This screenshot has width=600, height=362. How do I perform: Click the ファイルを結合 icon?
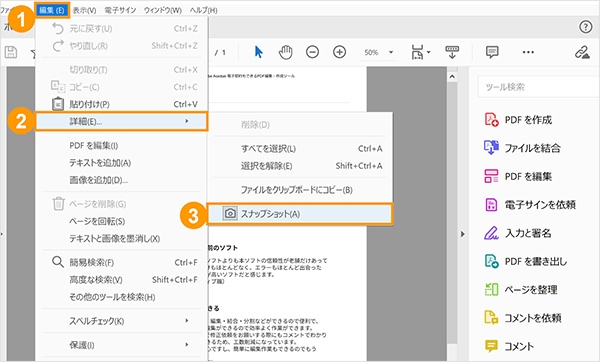[x=491, y=148]
